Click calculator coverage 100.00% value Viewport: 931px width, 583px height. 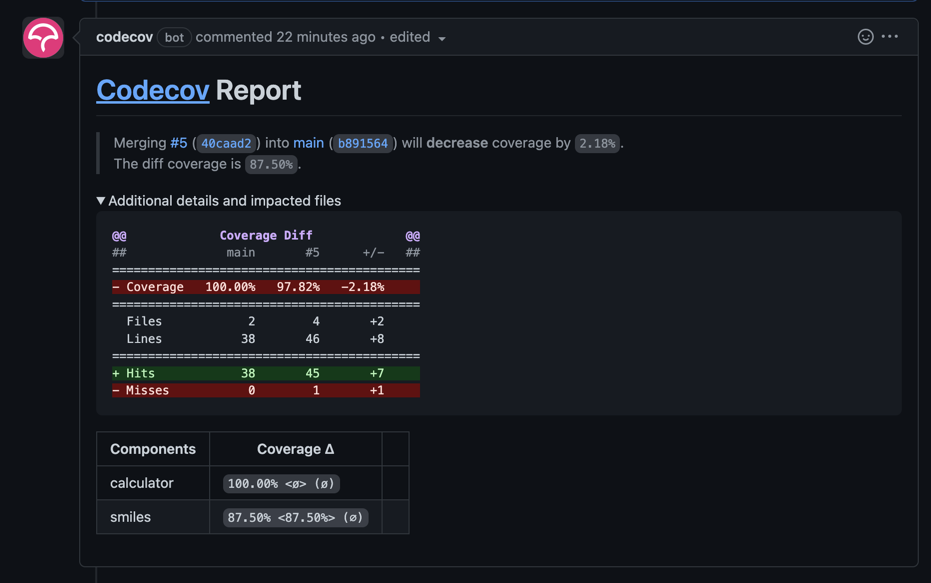281,484
